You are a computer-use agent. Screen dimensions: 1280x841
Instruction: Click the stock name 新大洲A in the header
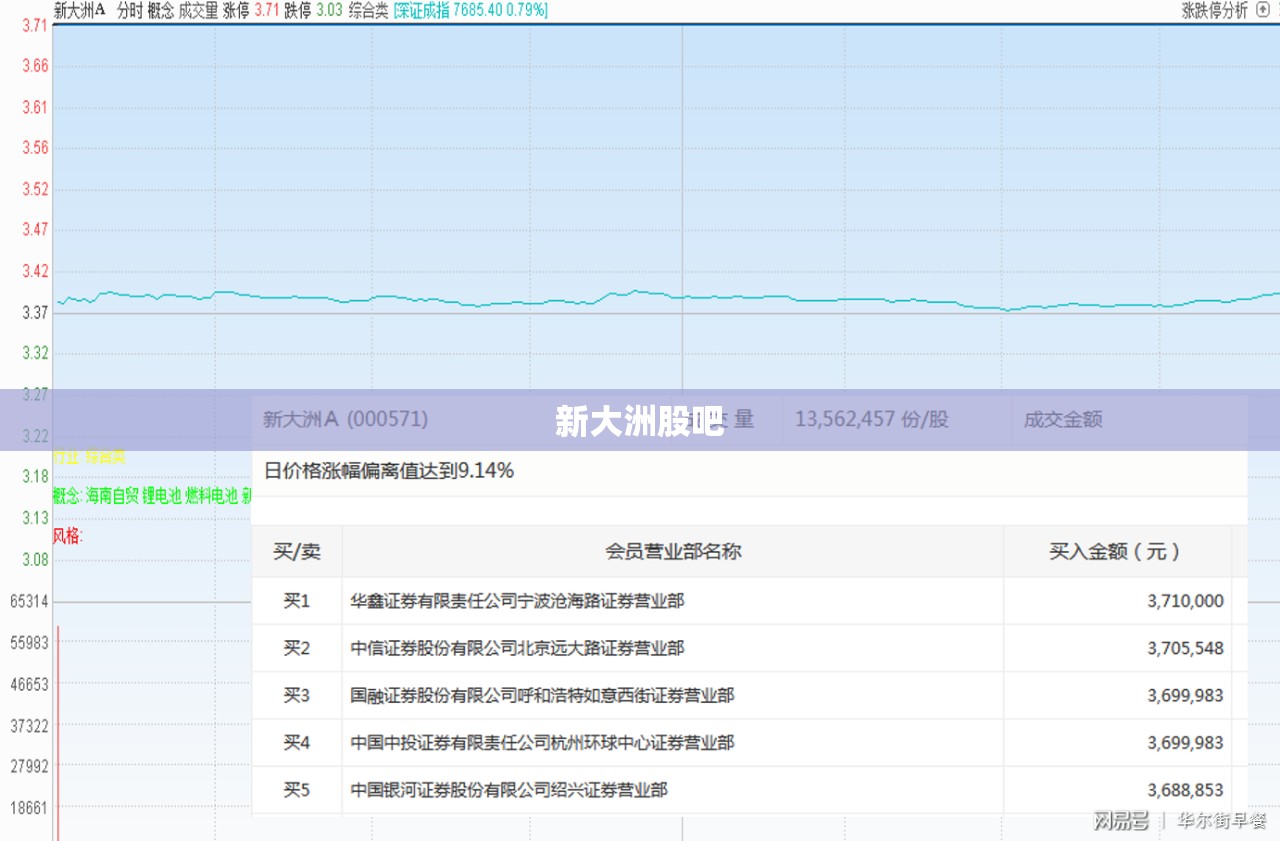pyautogui.click(x=79, y=11)
